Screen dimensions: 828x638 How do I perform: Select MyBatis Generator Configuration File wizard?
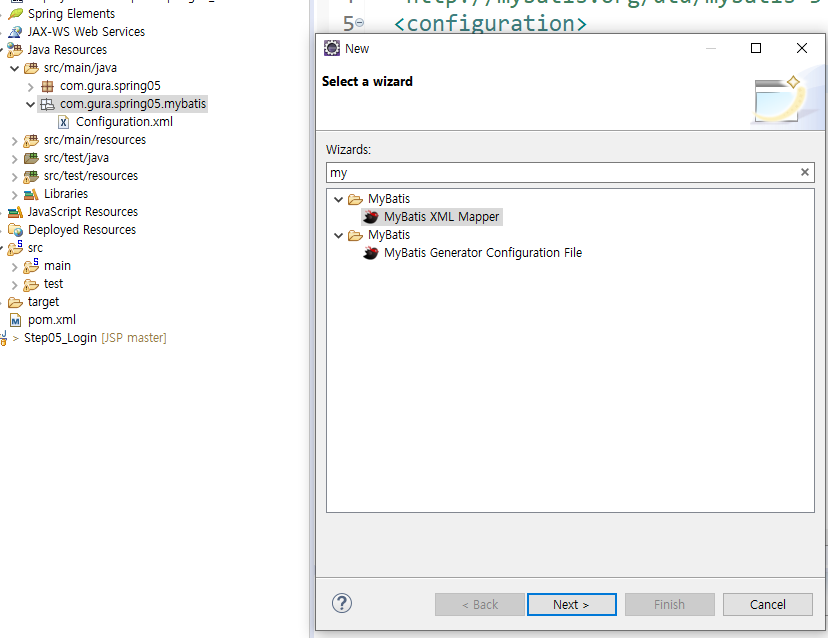pos(483,253)
